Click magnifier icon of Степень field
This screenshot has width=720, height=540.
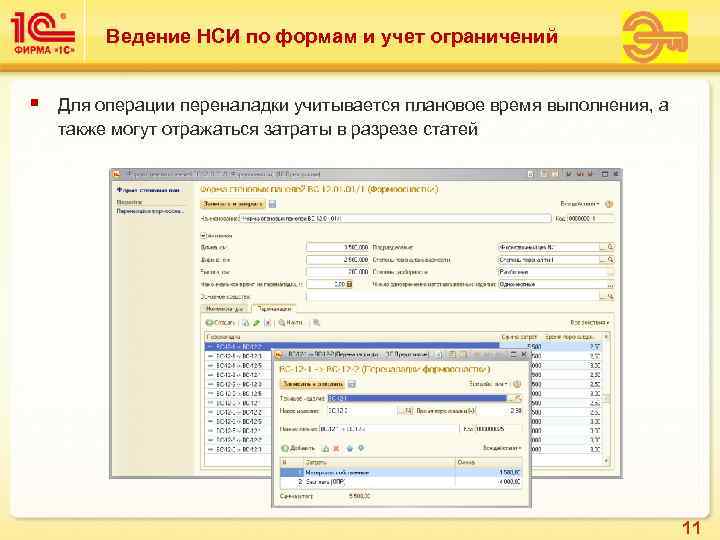(x=611, y=259)
